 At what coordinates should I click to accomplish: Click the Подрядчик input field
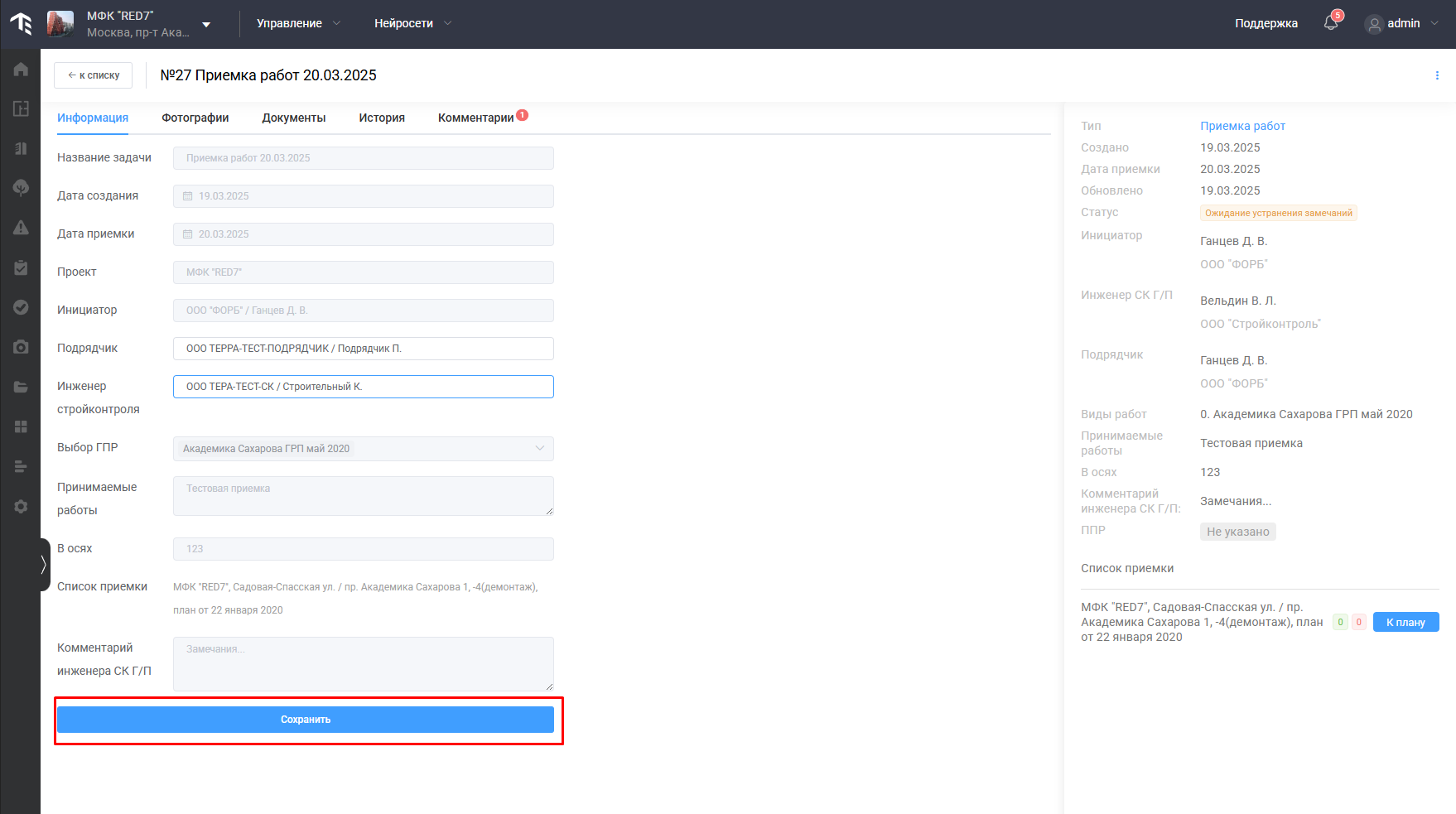(x=363, y=349)
